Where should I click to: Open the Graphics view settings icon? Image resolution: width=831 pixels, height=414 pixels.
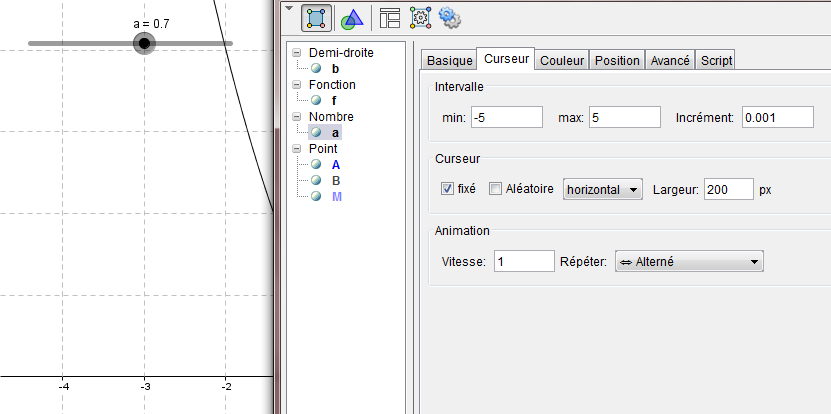pyautogui.click(x=351, y=17)
